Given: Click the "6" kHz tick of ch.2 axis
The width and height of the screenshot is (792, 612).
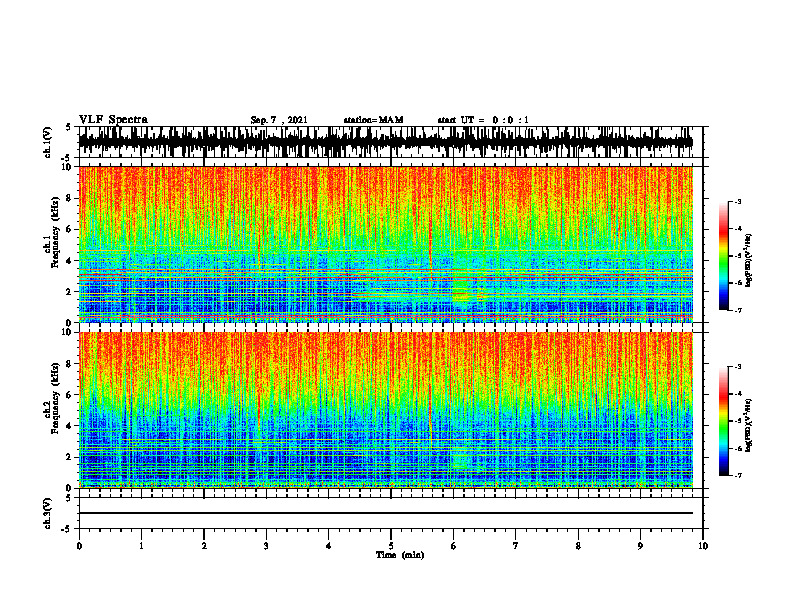Looking at the screenshot, I should click(70, 395).
